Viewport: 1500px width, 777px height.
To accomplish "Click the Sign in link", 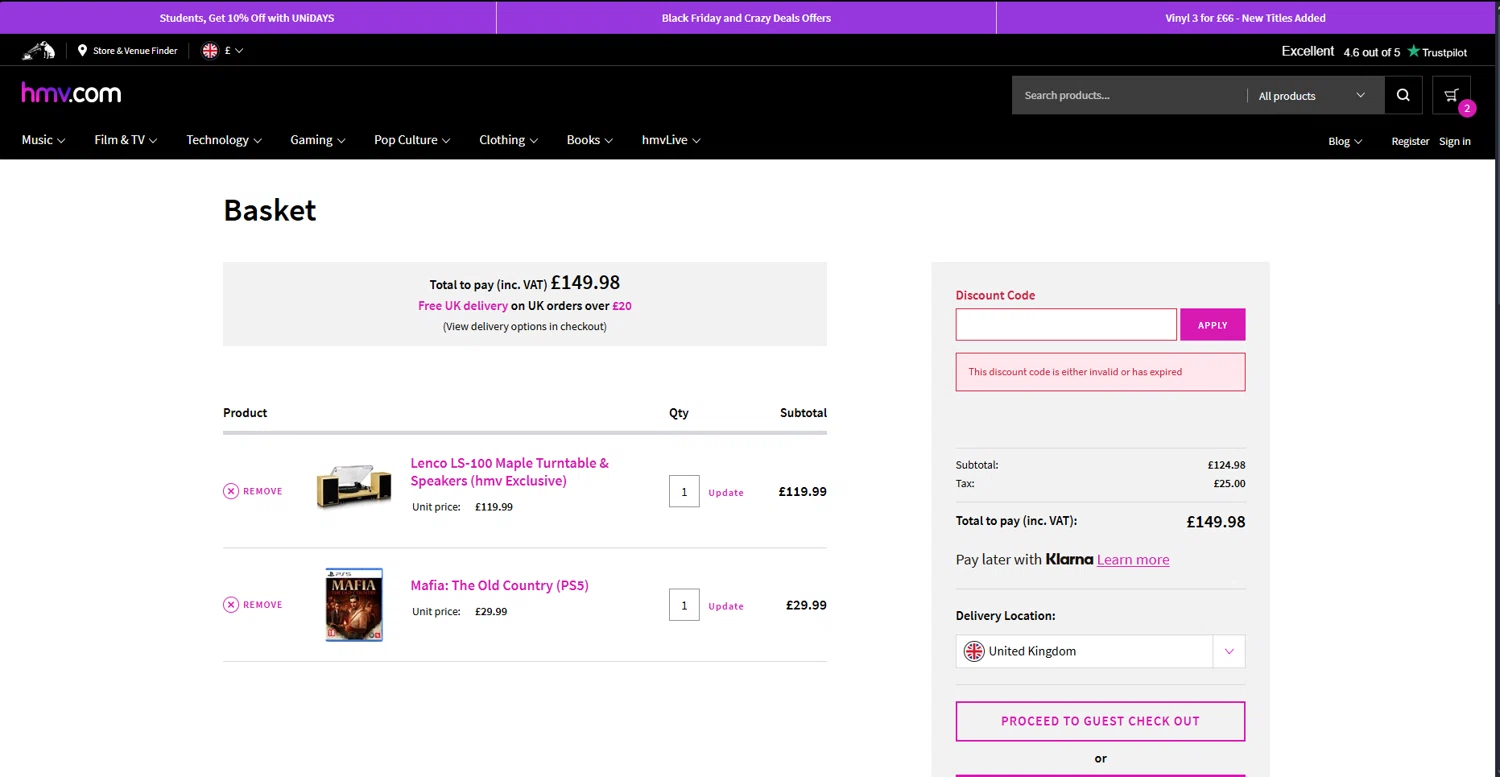I will coord(1455,141).
